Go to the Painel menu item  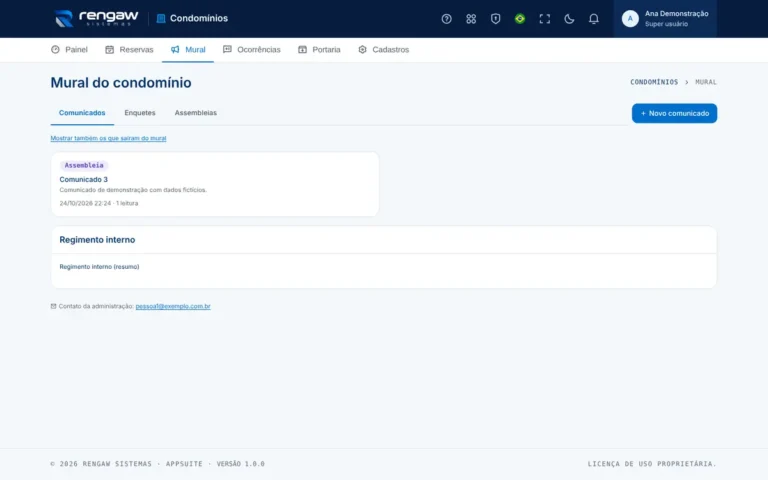point(69,49)
